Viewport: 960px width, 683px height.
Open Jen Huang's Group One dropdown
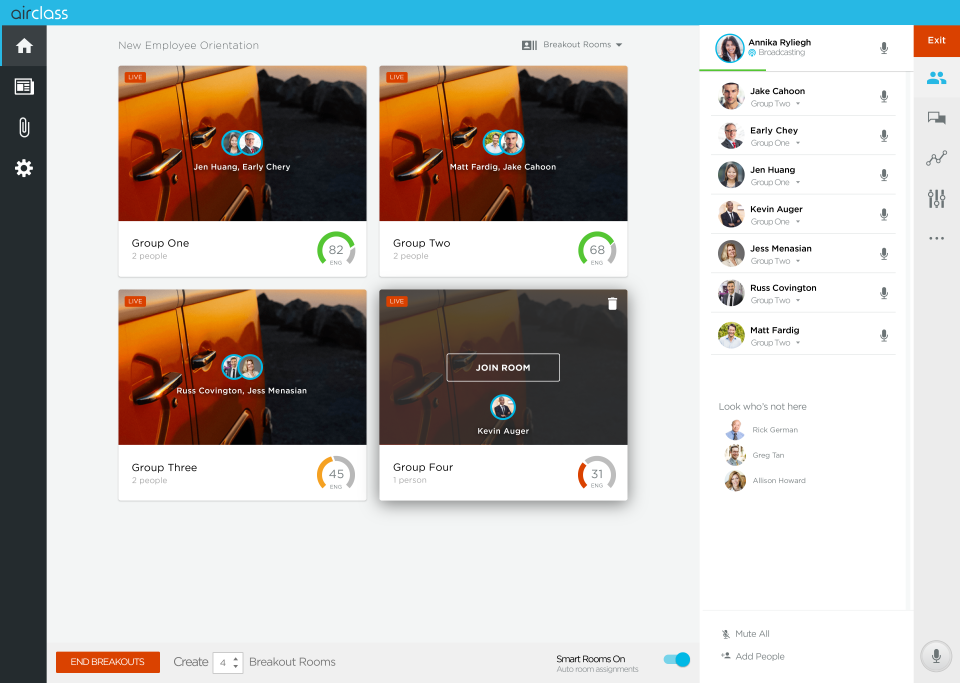click(798, 183)
